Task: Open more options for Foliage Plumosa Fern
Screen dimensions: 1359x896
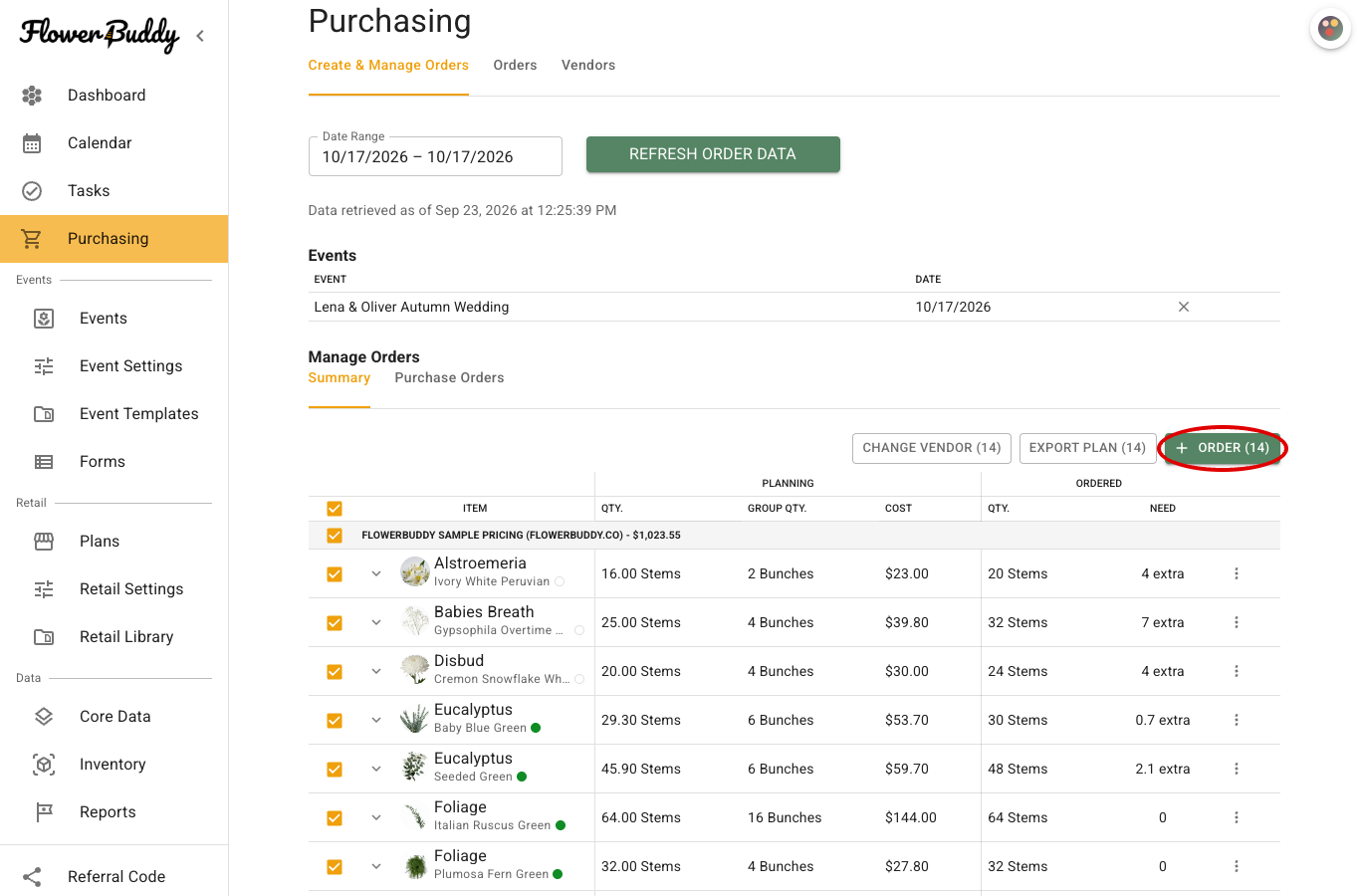Action: tap(1237, 866)
